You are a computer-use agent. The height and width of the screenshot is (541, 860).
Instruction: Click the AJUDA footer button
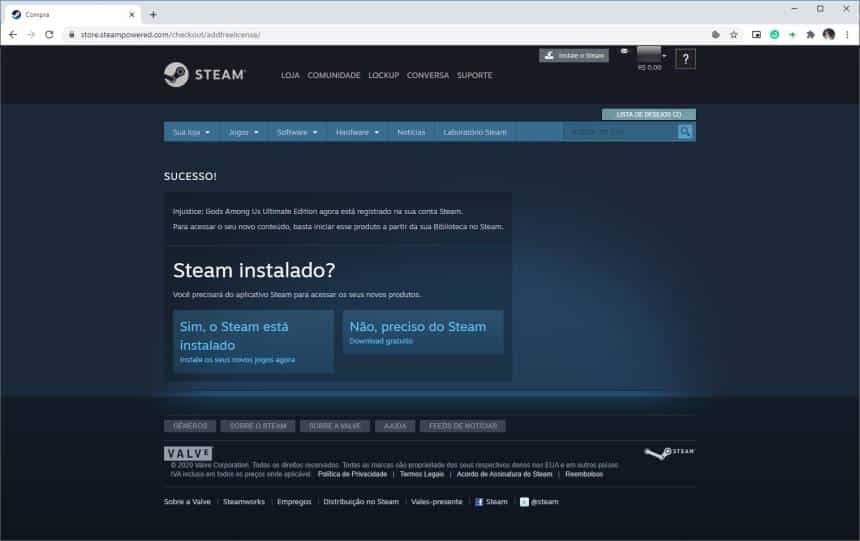coord(395,426)
